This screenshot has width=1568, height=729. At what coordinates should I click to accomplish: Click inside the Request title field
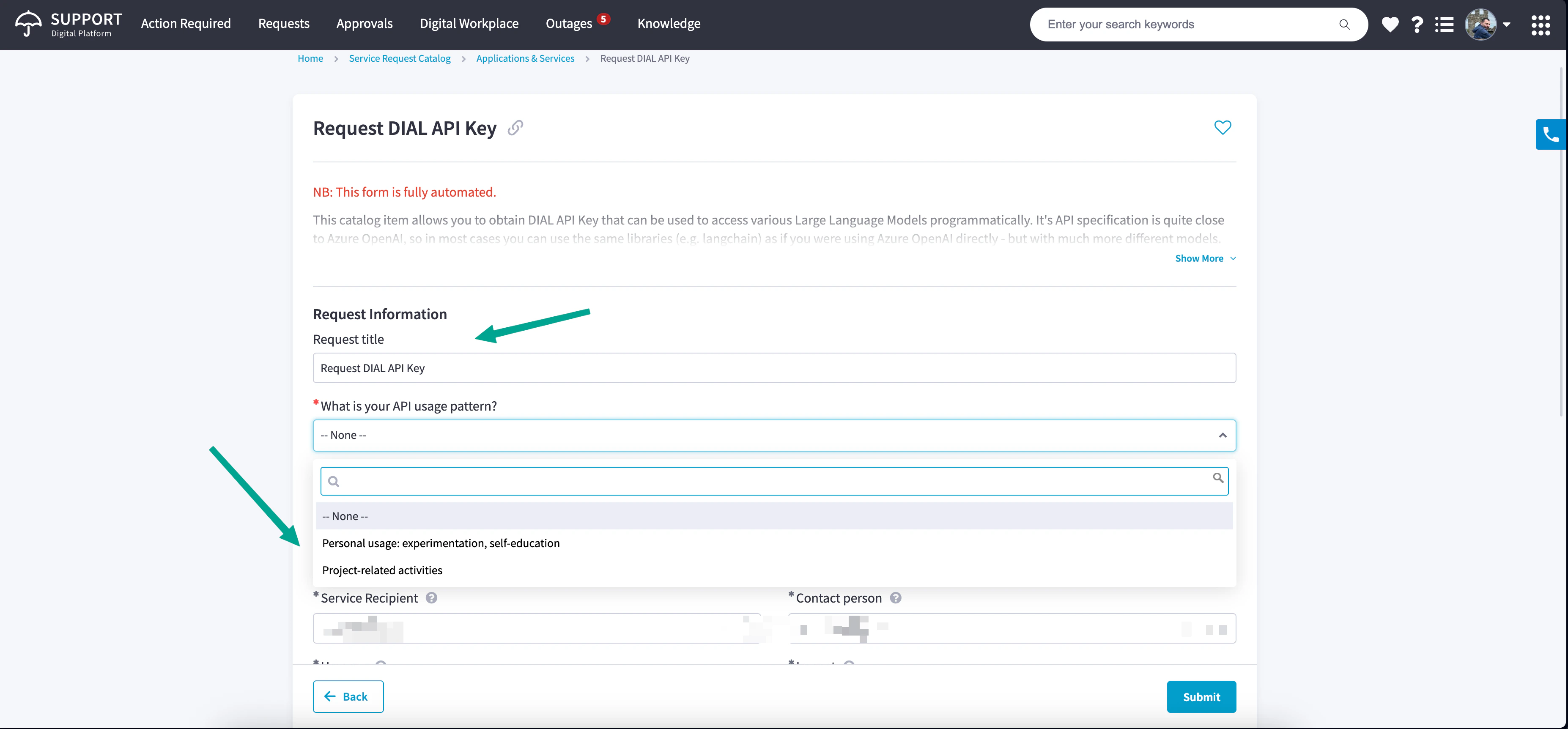[774, 367]
